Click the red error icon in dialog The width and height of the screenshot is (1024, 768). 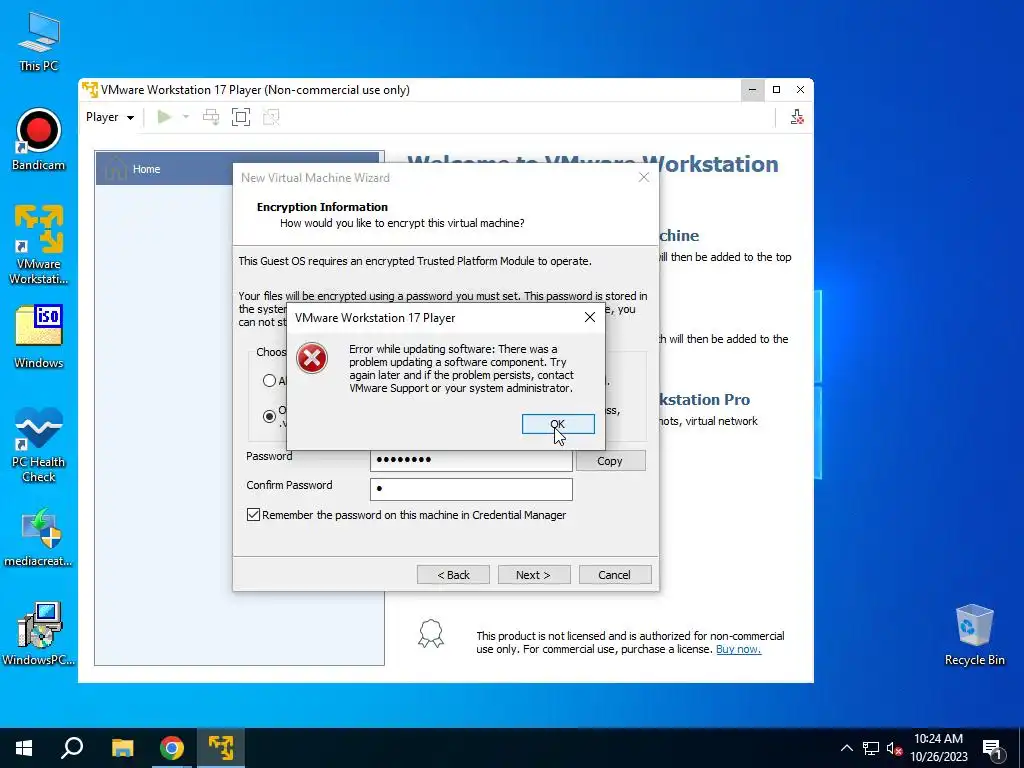point(312,358)
